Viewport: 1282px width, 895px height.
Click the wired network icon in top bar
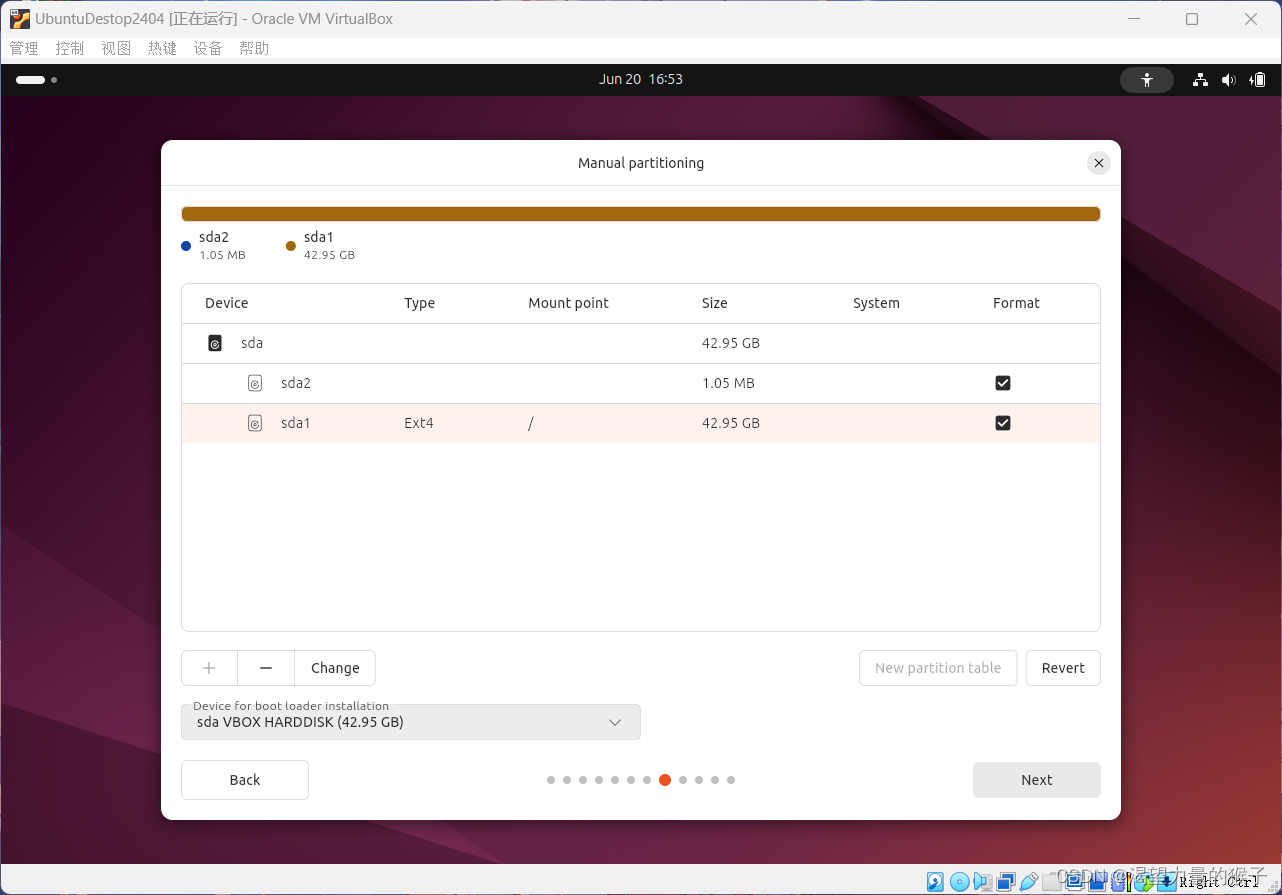point(1201,80)
